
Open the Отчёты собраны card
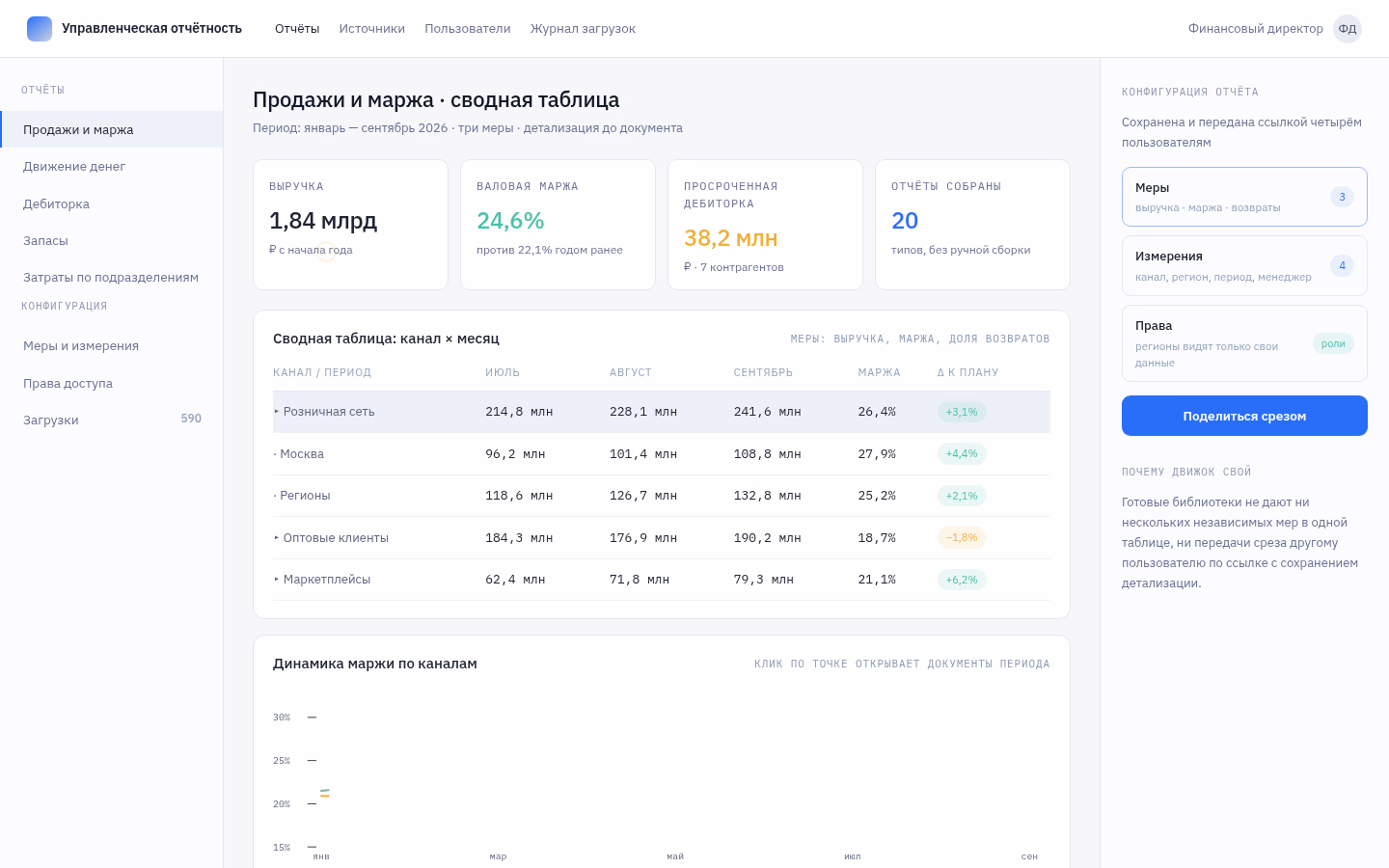tap(972, 225)
